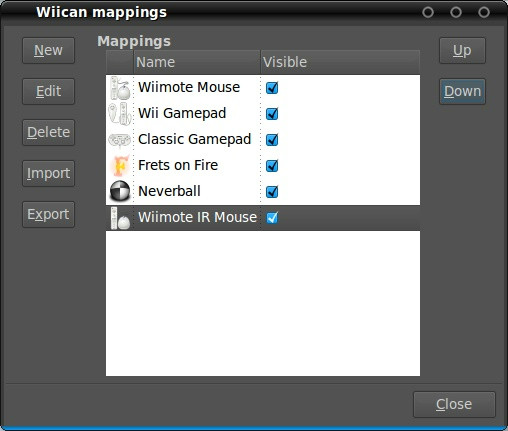The width and height of the screenshot is (508, 431).
Task: Select the Wiimote Mouse row
Action: coord(263,88)
